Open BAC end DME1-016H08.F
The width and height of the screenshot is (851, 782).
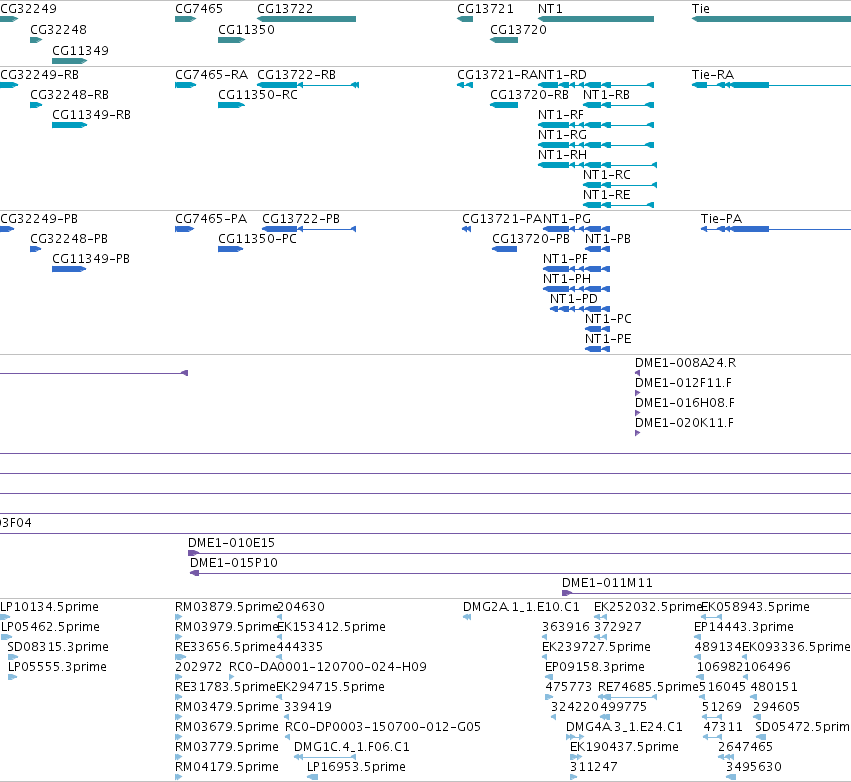[684, 403]
